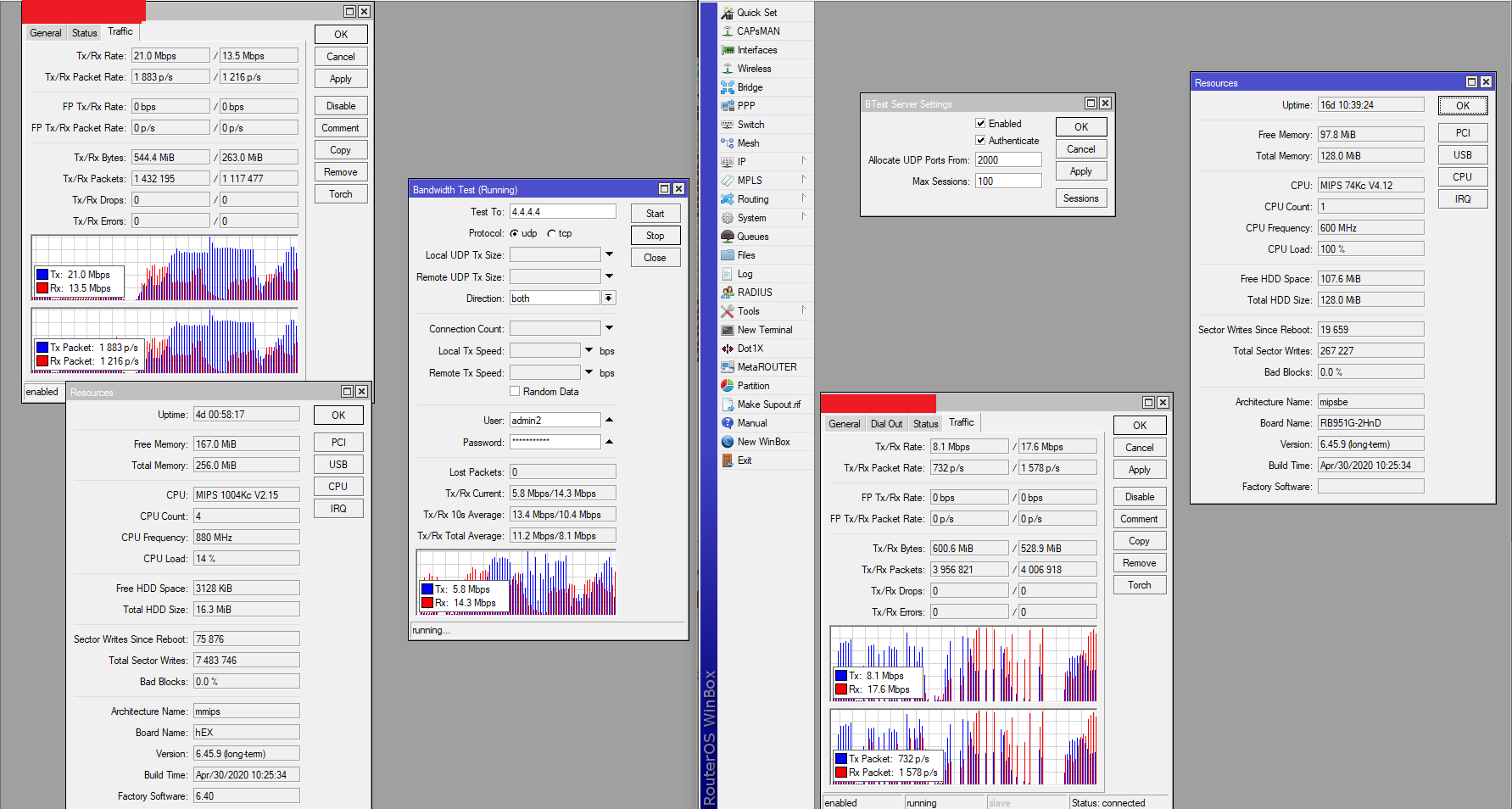The image size is (1512, 809).
Task: Expand the Tools submenu arrow
Action: tap(803, 311)
